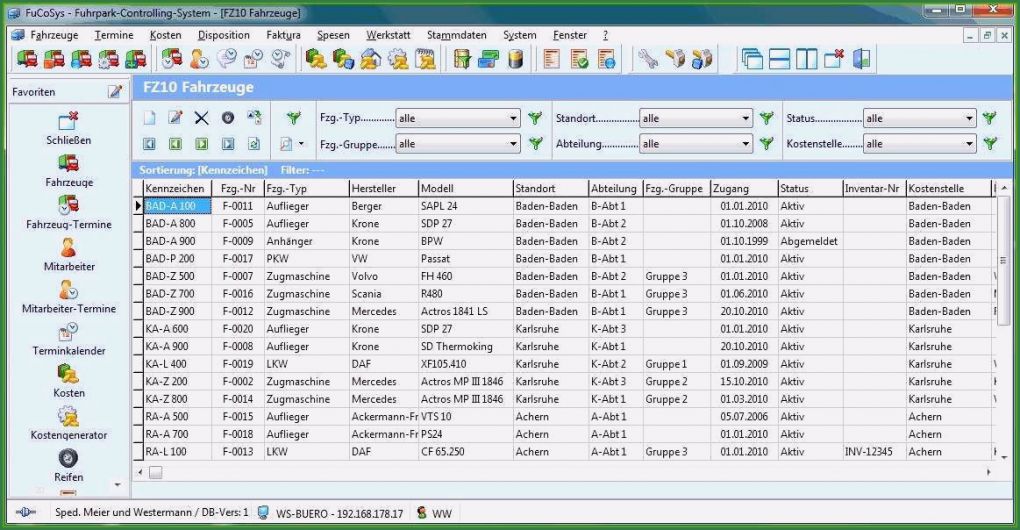Open the Werkstatt menu
The height and width of the screenshot is (530, 1020).
[387, 35]
